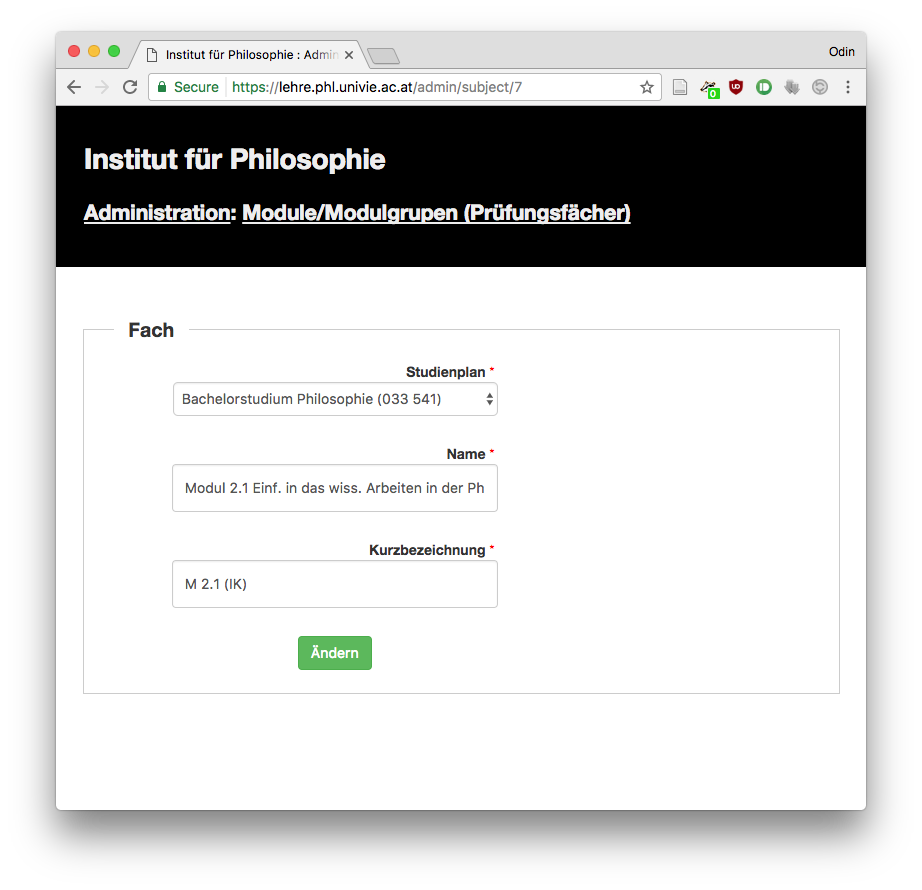Bookmark this page with the star icon

tap(647, 87)
